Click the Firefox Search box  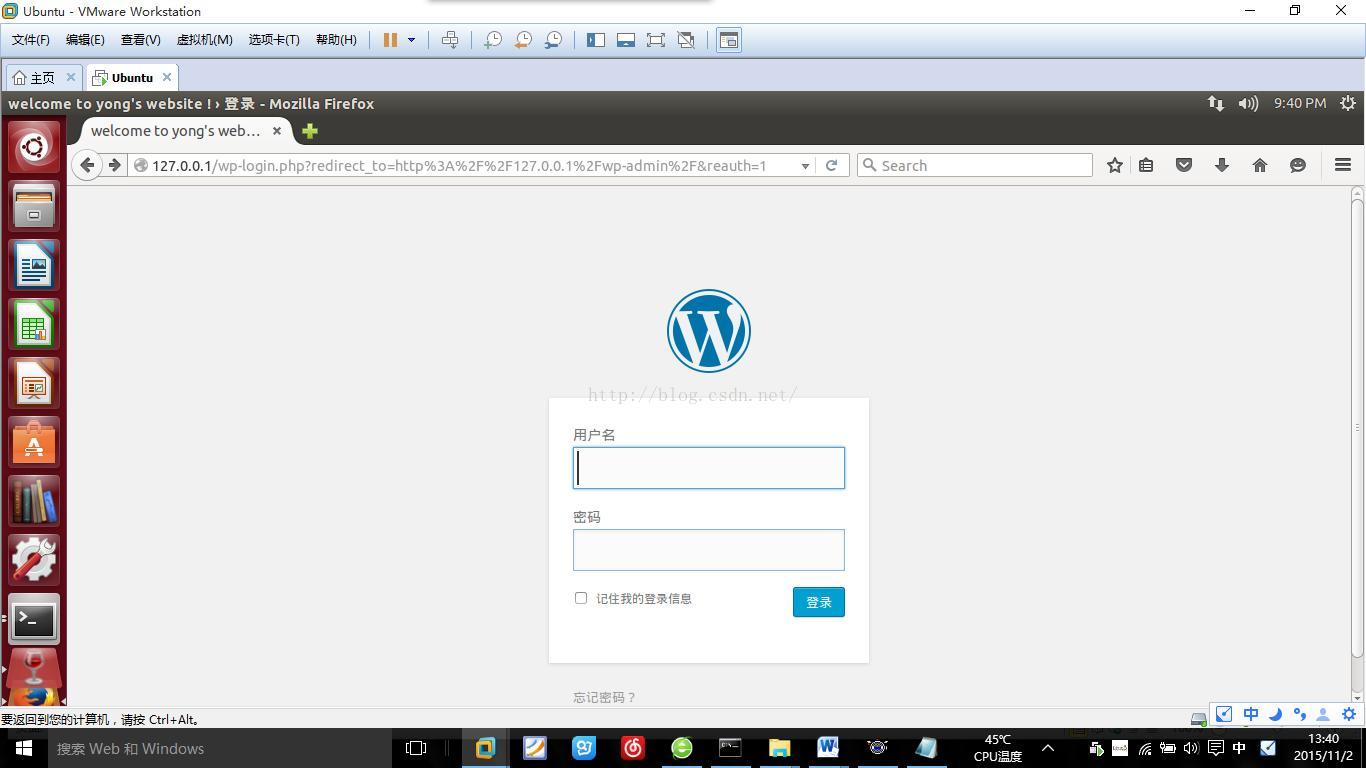(x=975, y=165)
